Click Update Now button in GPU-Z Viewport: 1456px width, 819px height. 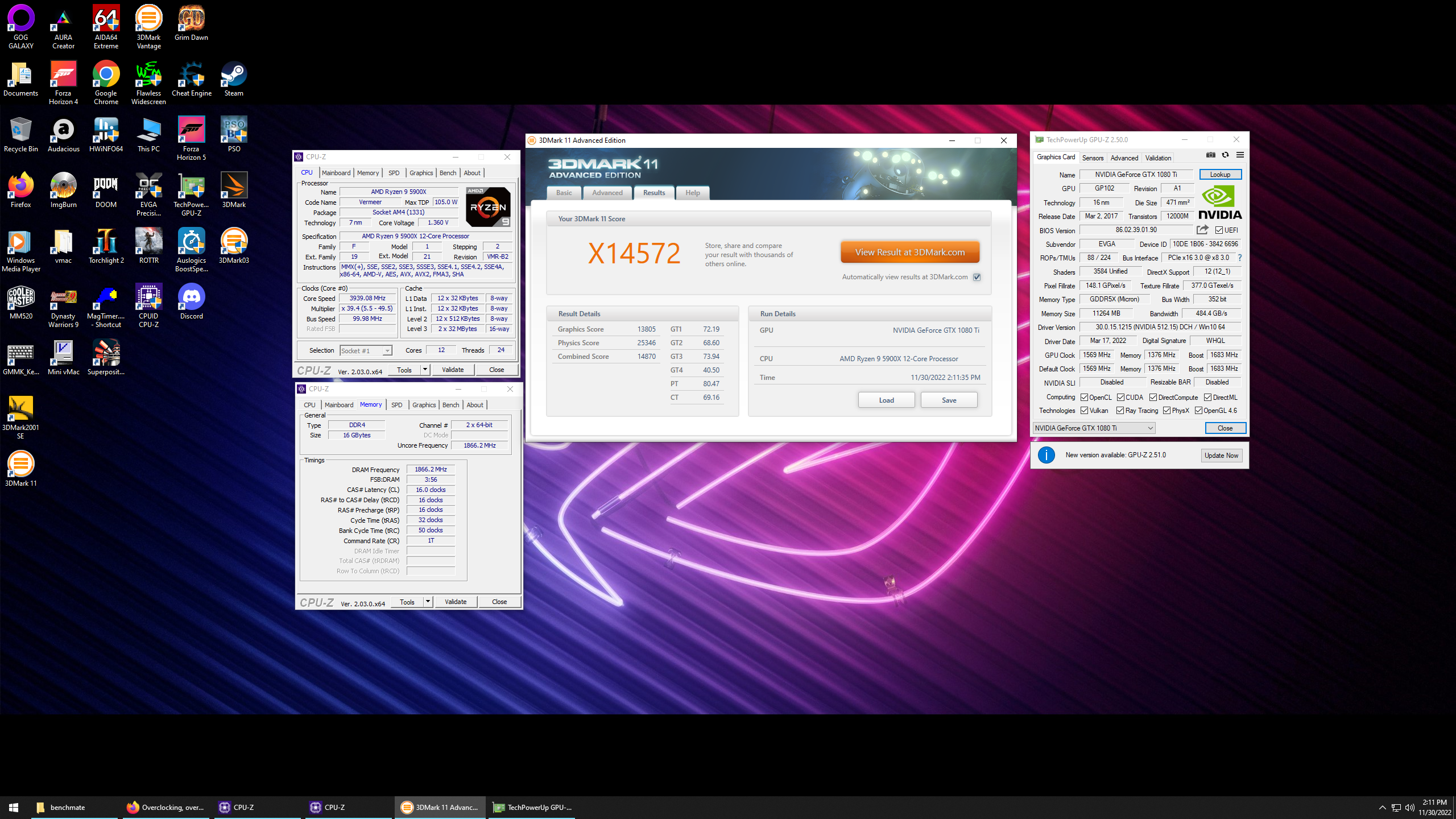[x=1221, y=456]
